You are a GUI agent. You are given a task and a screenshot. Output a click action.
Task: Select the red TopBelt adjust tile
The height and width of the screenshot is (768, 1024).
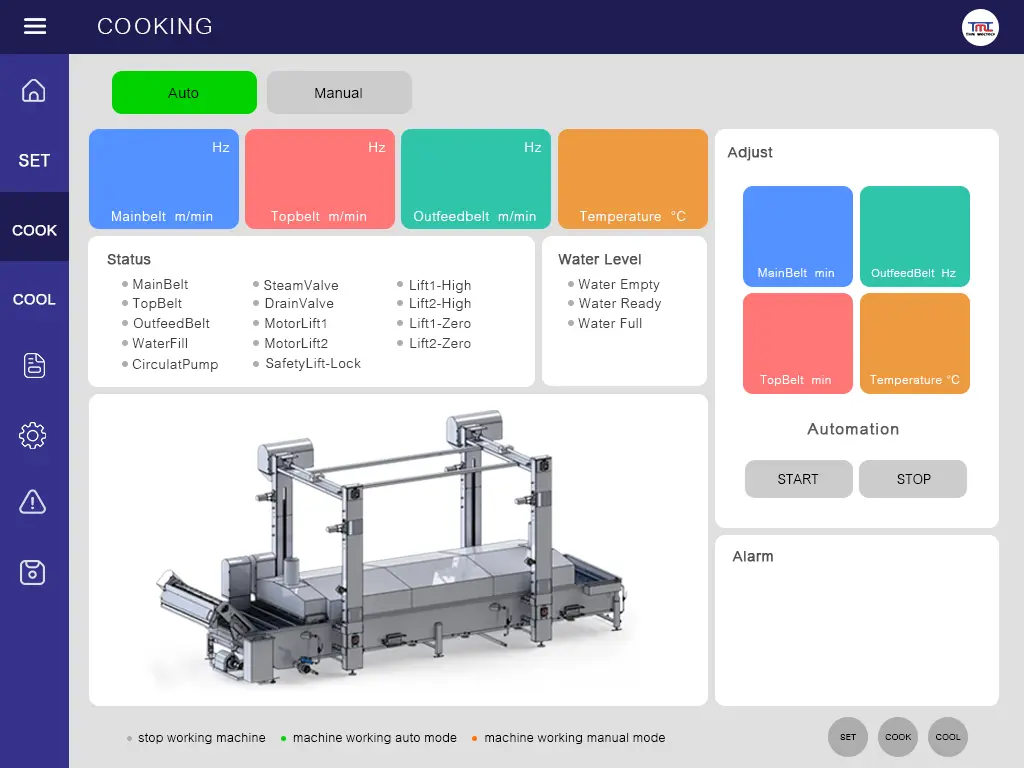pos(797,343)
